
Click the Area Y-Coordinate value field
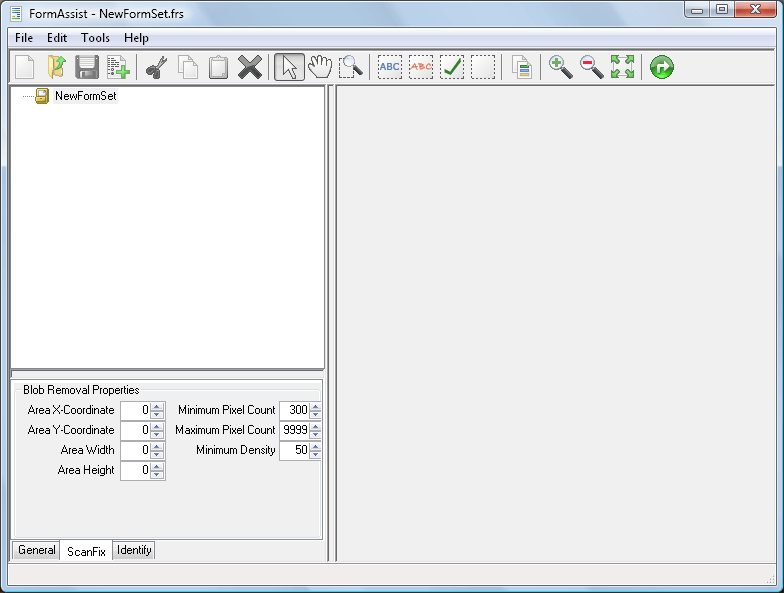[x=136, y=430]
